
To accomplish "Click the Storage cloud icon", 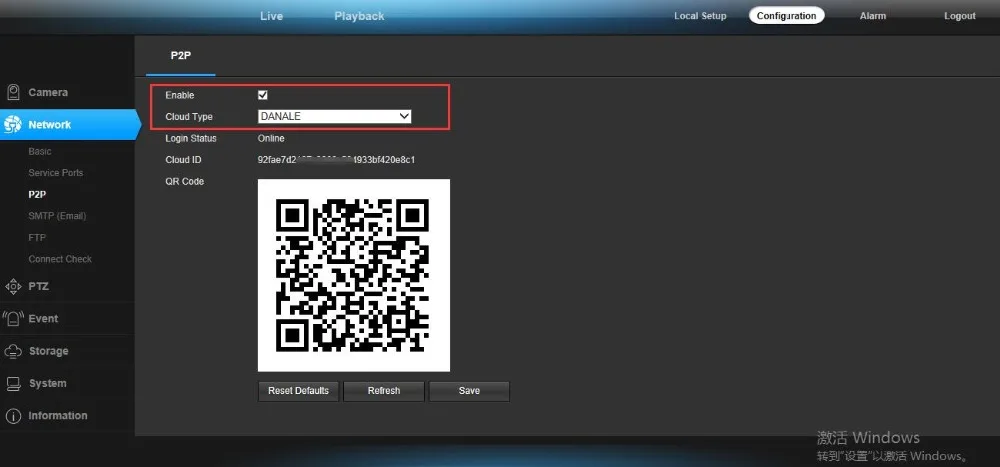I will (13, 351).
